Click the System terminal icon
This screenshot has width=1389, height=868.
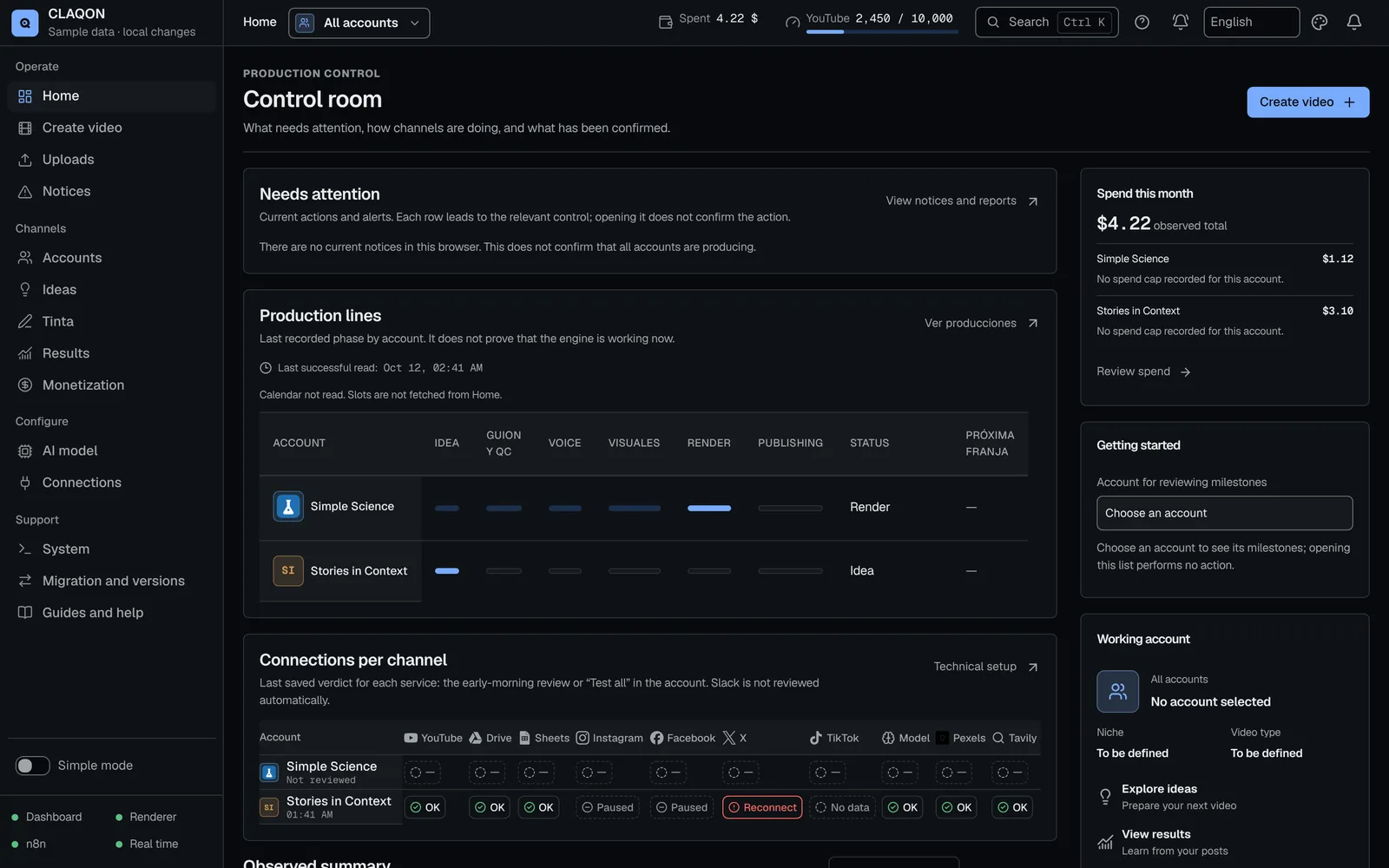click(x=25, y=549)
